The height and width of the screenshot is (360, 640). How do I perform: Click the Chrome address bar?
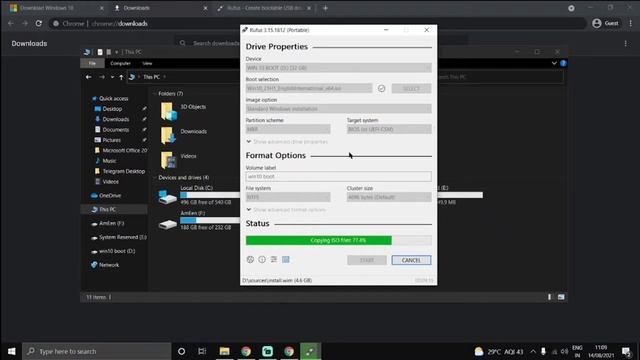point(318,24)
